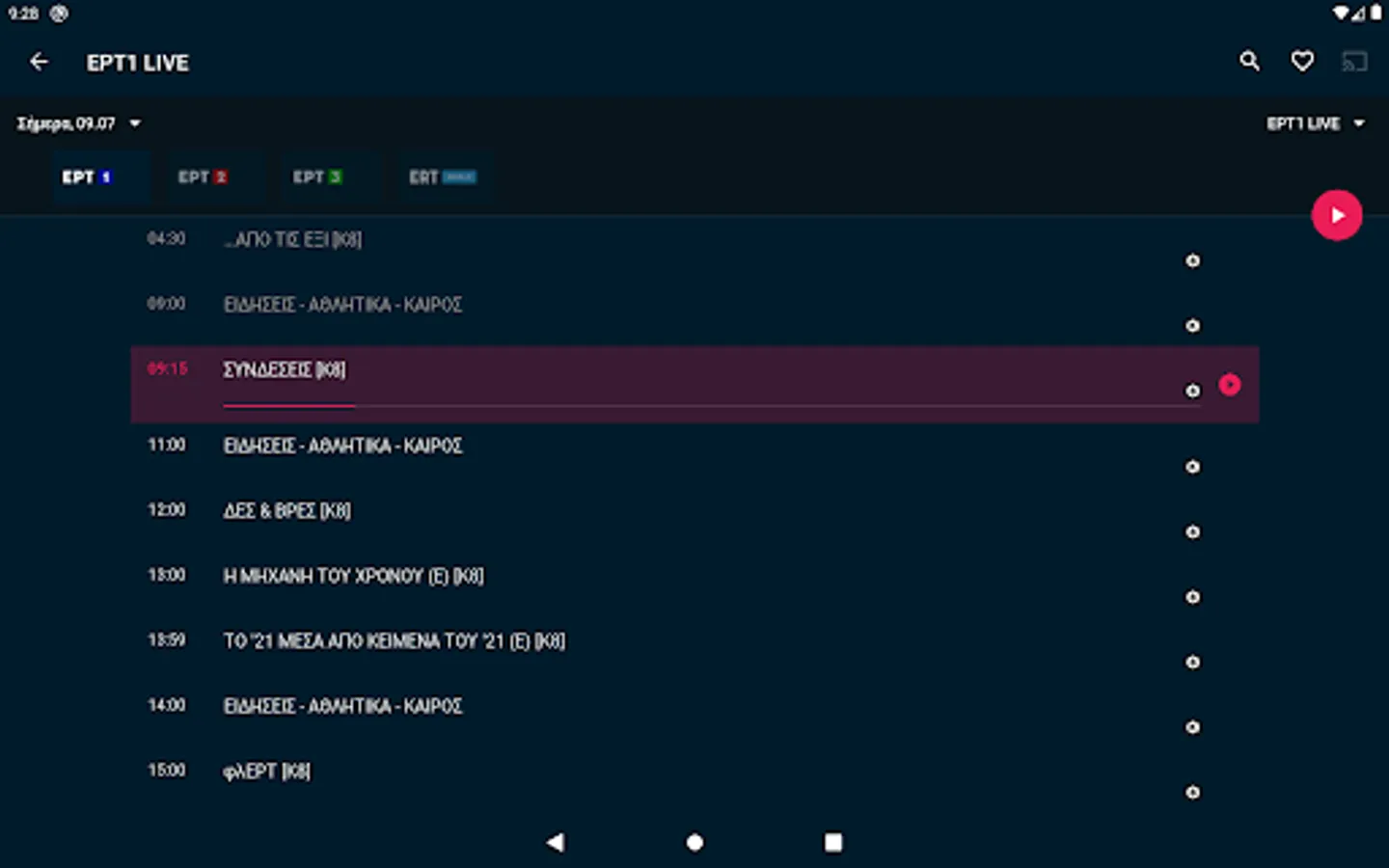
Task: Select 09:00 ΕΙΔΗΣΕΙΣ - ΑΘΛΗΤΙΚΑ - ΚΑΙΡΟΣ program
Action: pyautogui.click(x=694, y=313)
